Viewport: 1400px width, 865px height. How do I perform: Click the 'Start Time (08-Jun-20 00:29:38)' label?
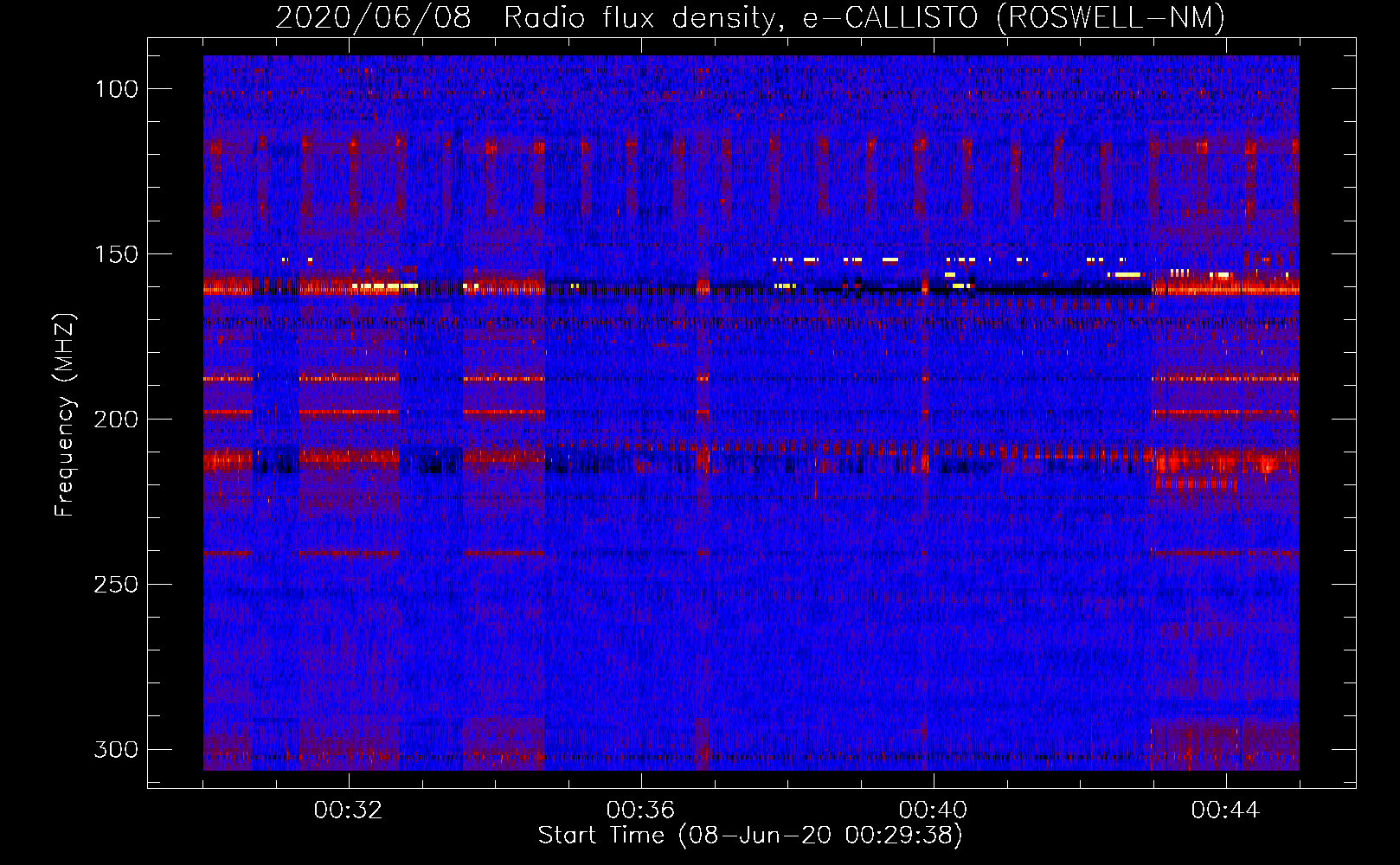750,836
